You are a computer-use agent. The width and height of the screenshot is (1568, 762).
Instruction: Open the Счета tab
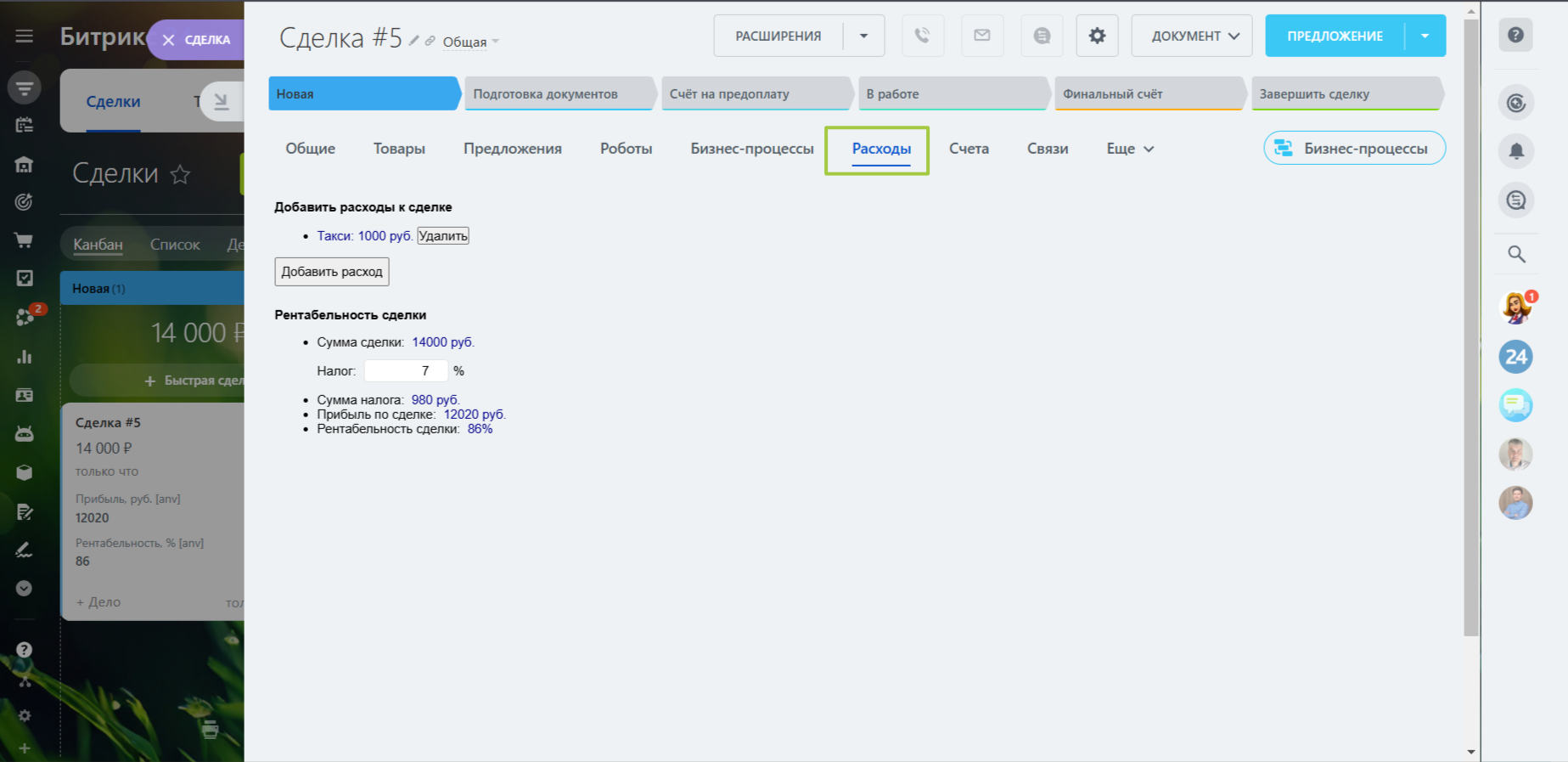click(969, 149)
